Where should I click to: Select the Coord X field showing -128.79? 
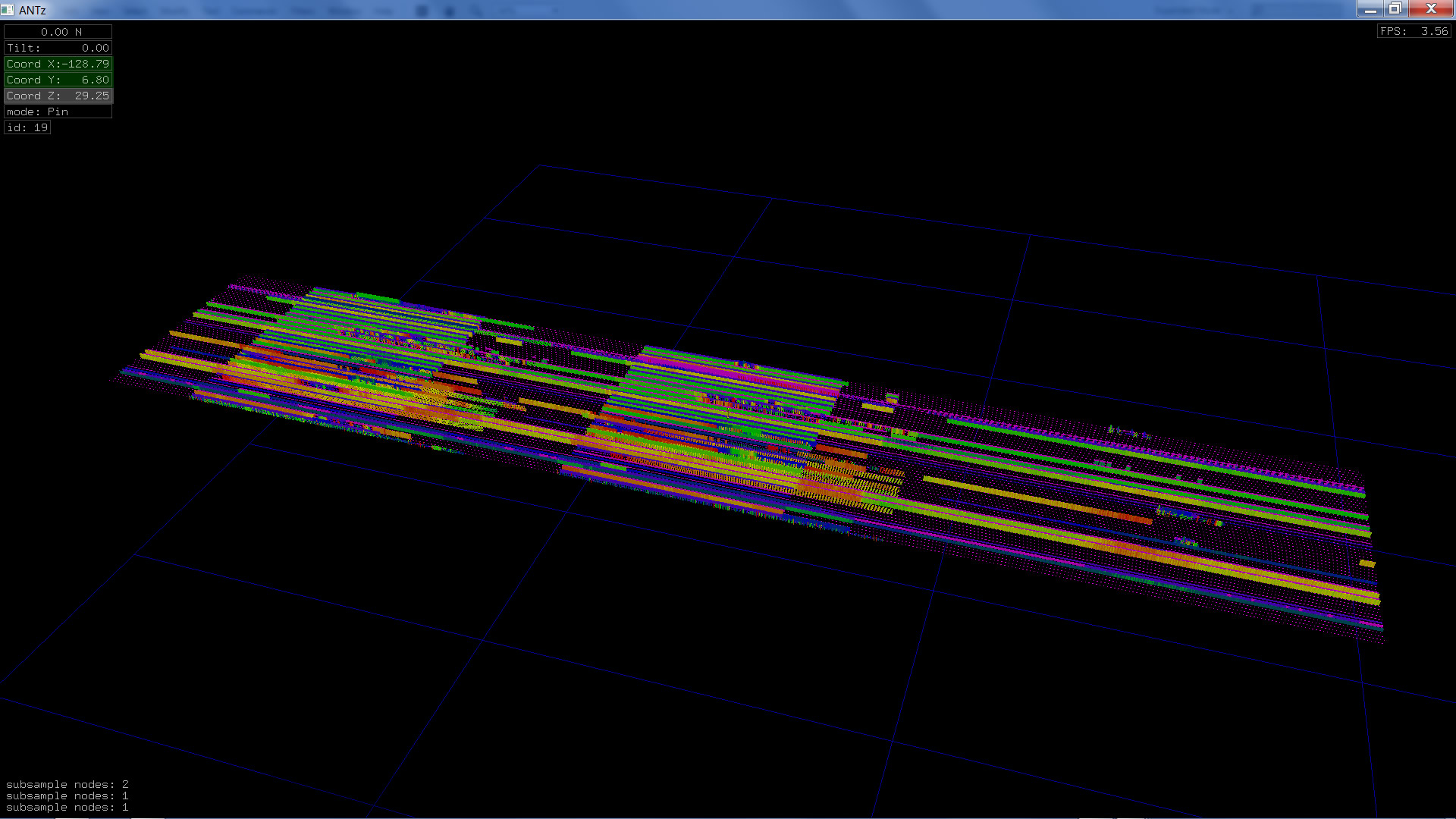58,64
